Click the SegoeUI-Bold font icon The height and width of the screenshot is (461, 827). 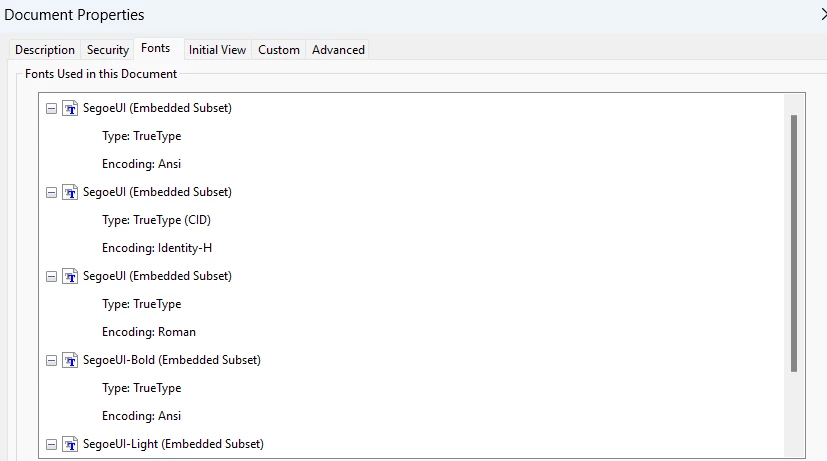tap(70, 360)
